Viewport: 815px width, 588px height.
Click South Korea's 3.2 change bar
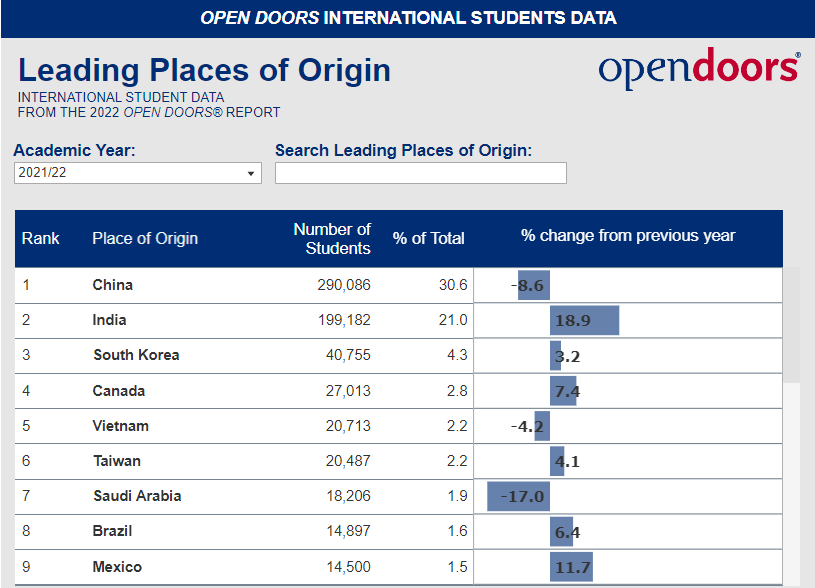pyautogui.click(x=556, y=356)
